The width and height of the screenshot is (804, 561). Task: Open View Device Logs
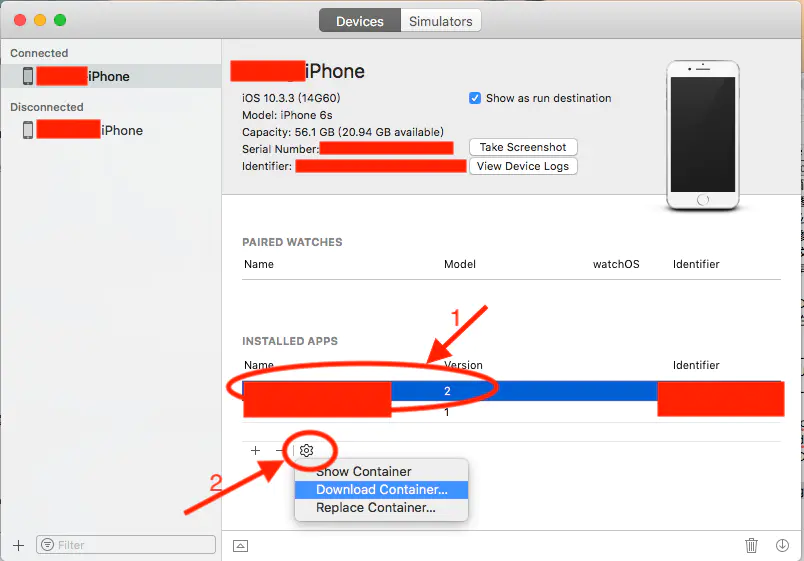[523, 166]
